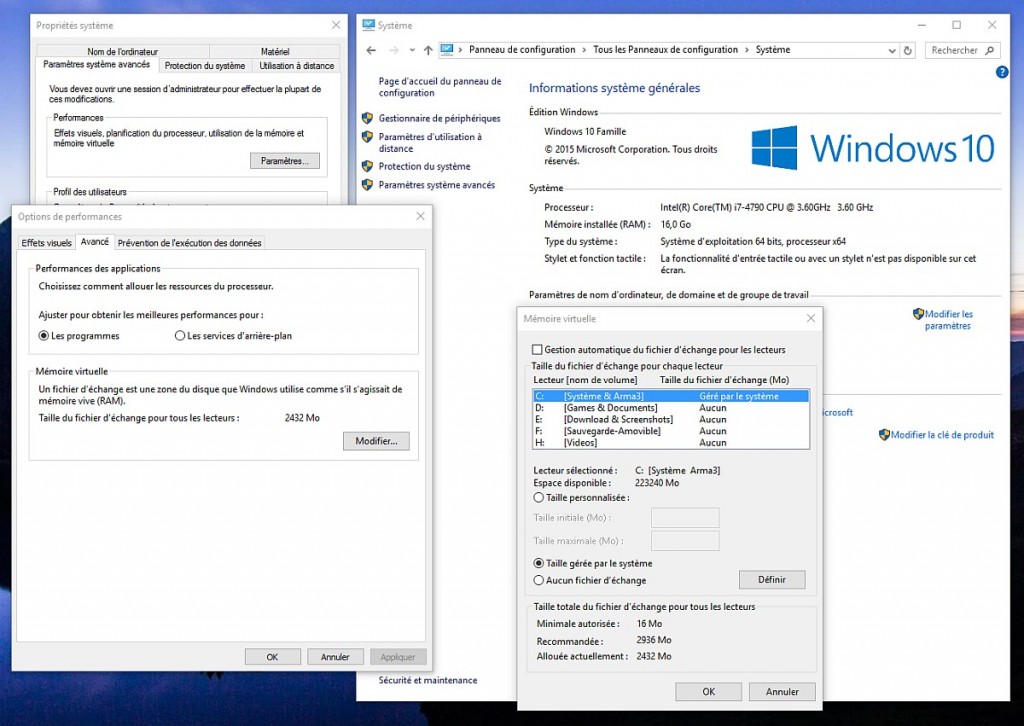The height and width of the screenshot is (726, 1024).
Task: Click Taille initiale (Mo) input field
Action: tap(685, 518)
